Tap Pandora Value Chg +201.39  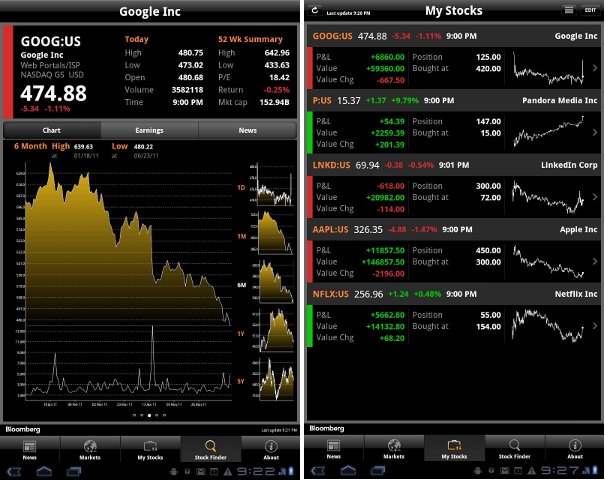[x=390, y=145]
